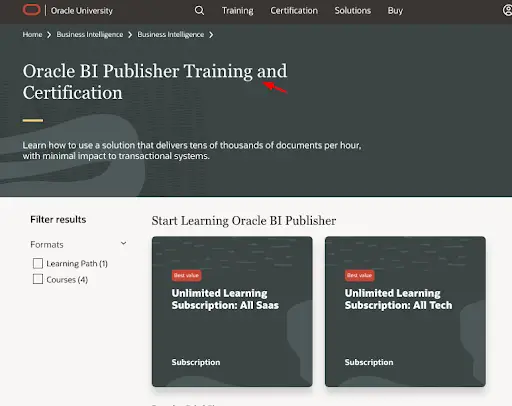Click the Oracle BI Publisher Training and Certification title
This screenshot has height=406, width=512.
155,82
